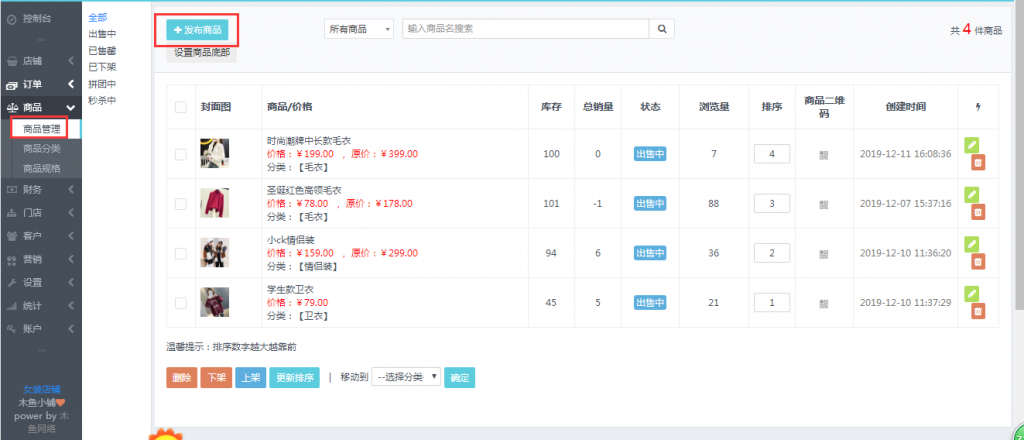Click the QR code icon for 时尚潮牌中长款毛衣
This screenshot has width=1024, height=440.
(x=824, y=155)
